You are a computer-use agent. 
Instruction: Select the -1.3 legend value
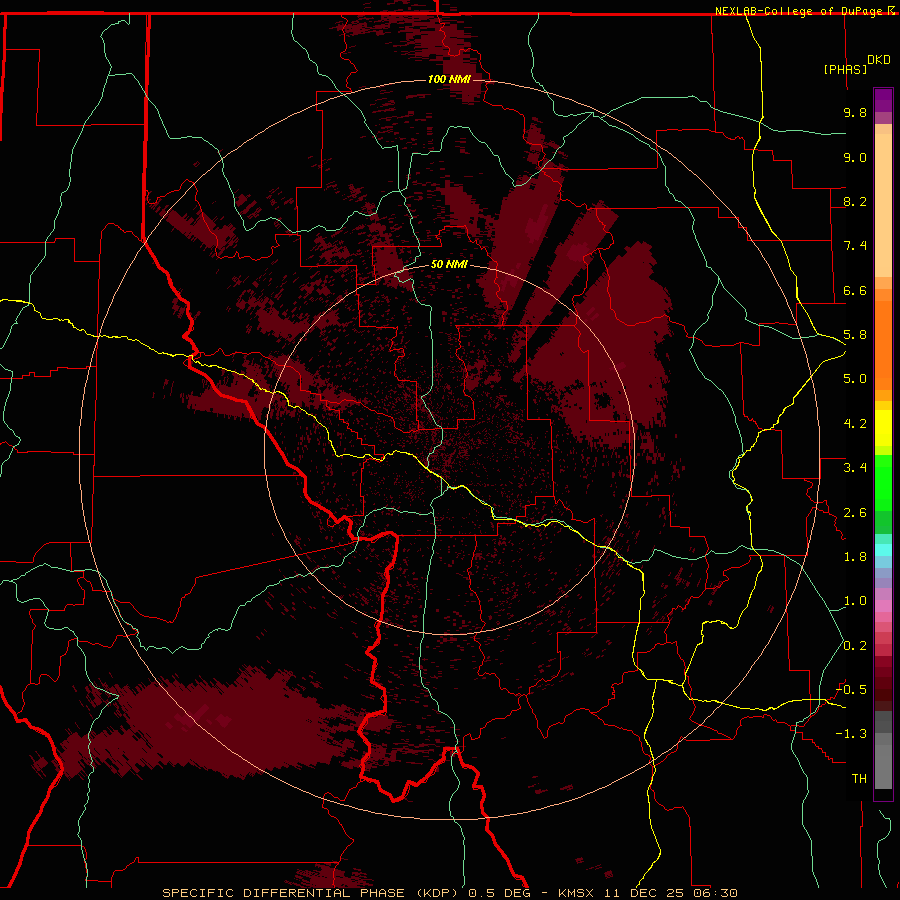point(851,734)
